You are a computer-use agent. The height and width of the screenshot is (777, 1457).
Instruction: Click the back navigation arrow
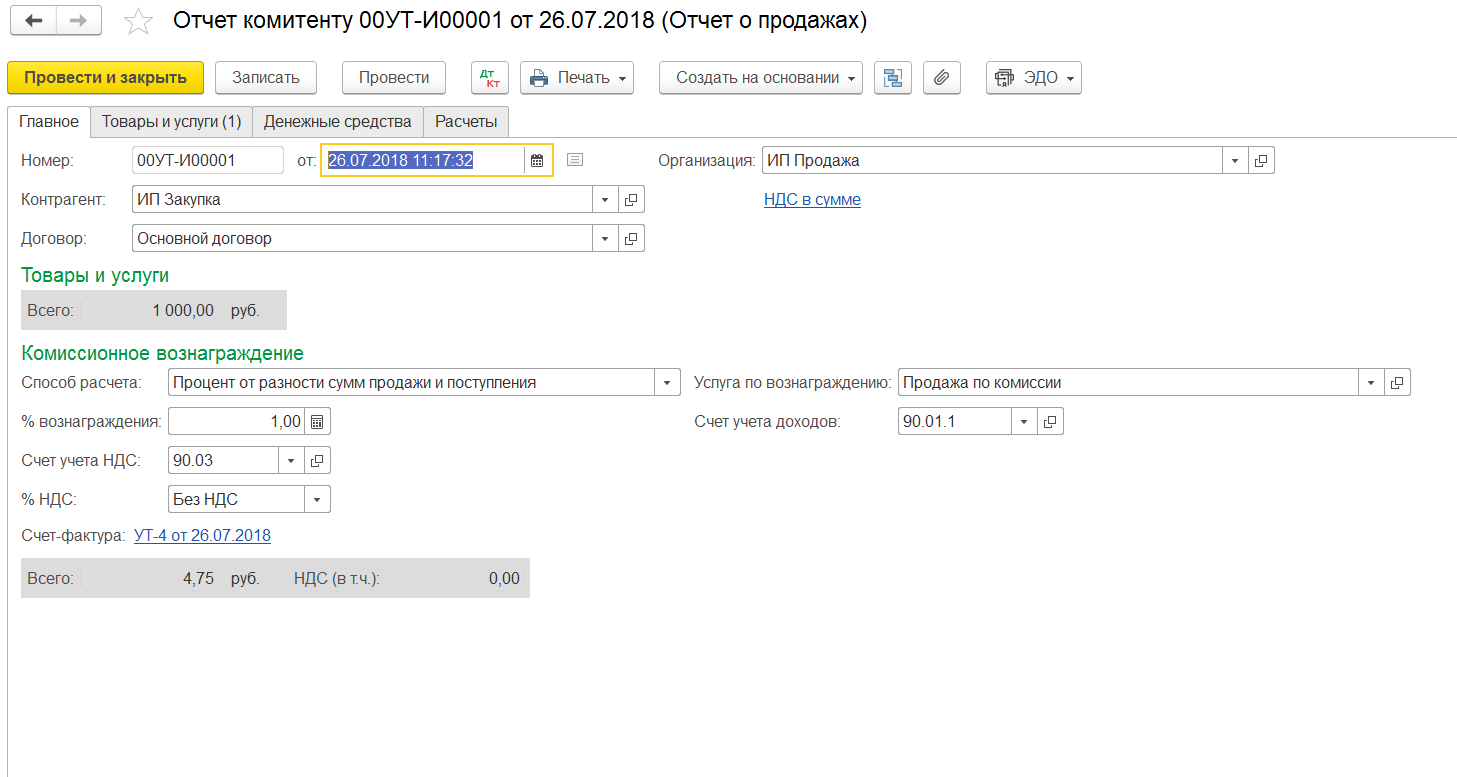pos(33,21)
